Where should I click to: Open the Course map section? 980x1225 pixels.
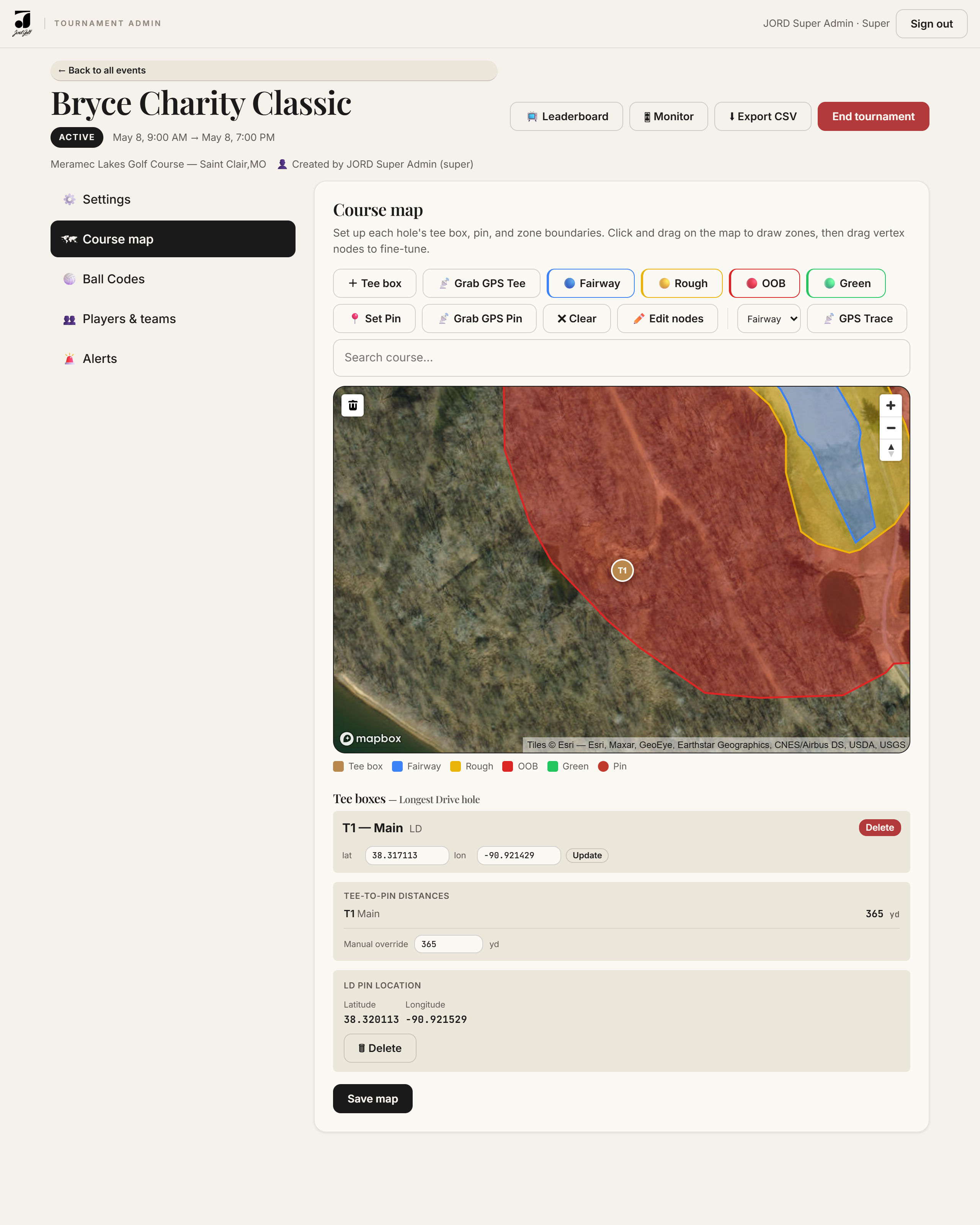click(173, 239)
